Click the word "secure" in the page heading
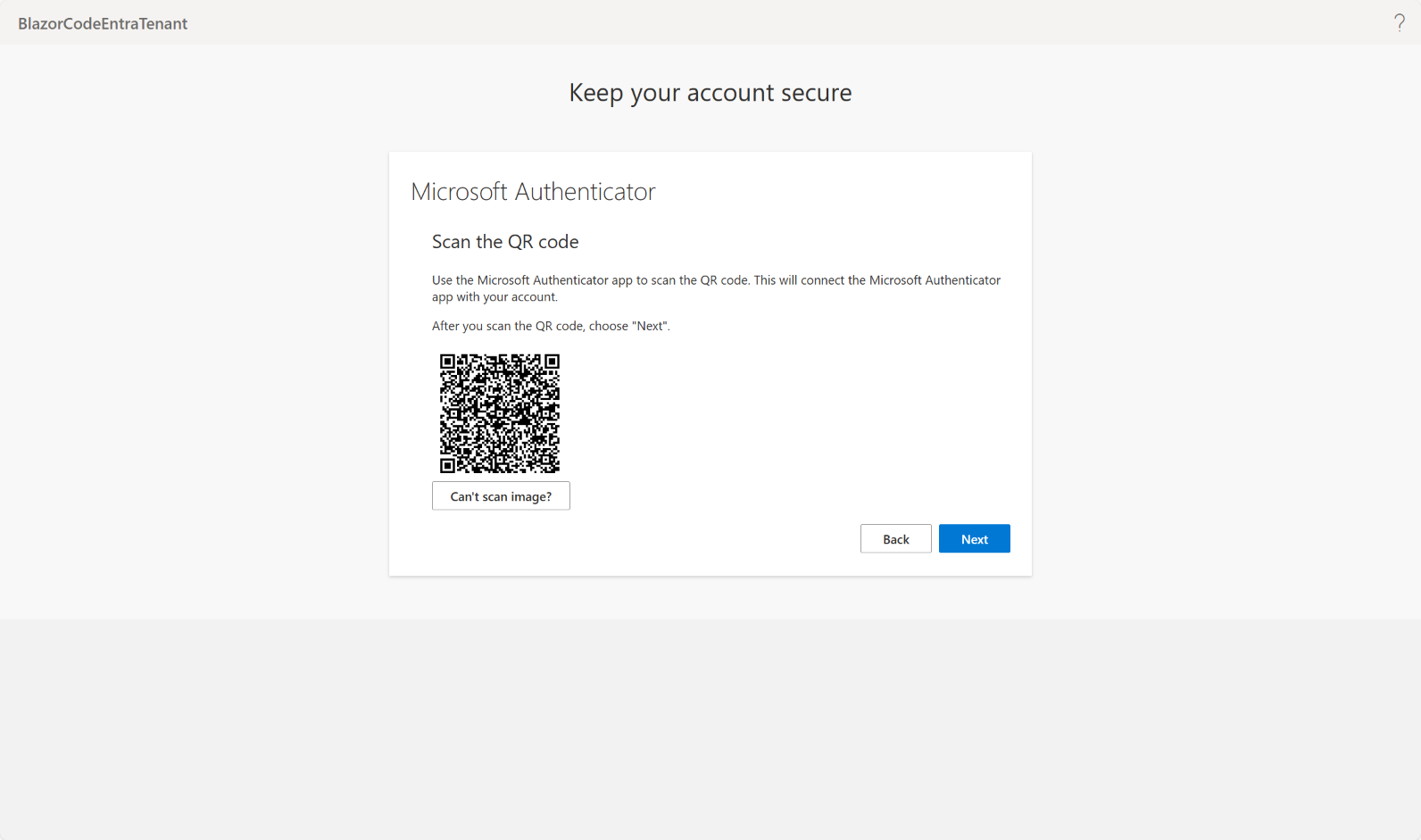1421x840 pixels. (x=816, y=93)
